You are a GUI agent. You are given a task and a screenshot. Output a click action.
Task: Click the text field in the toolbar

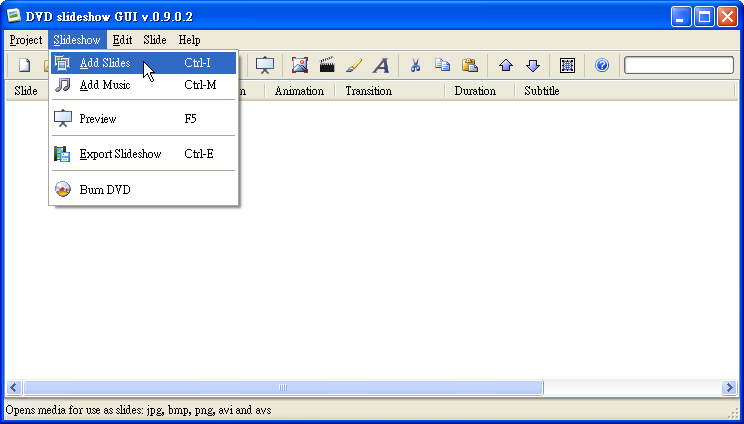[679, 65]
